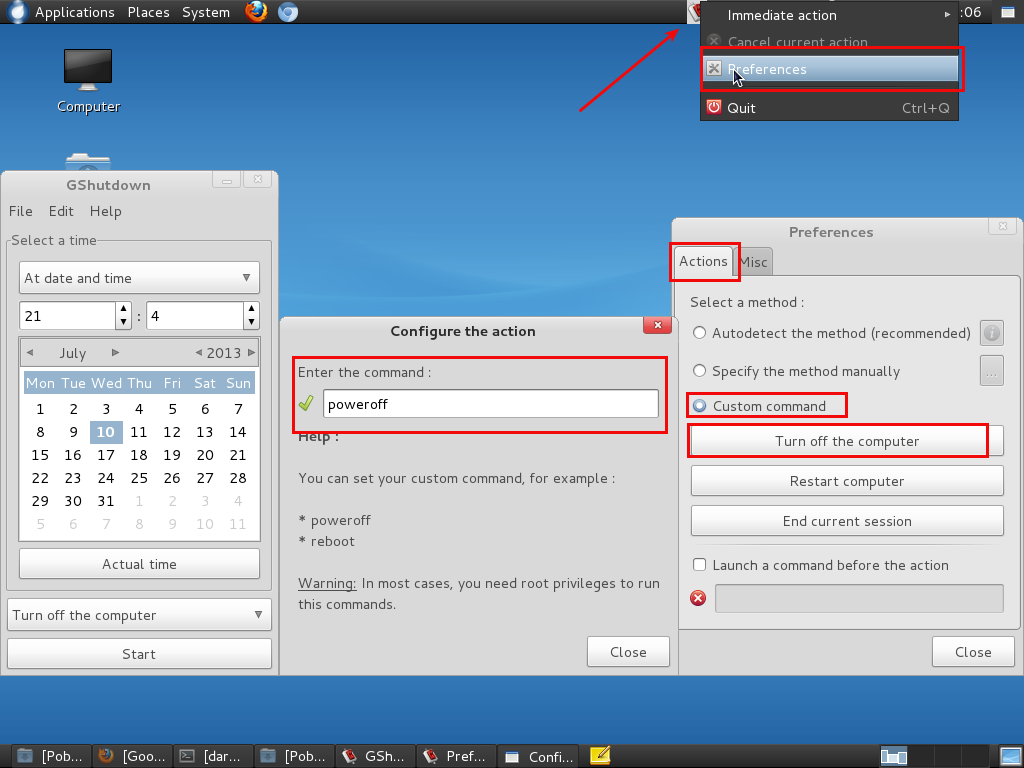Click the Restart computer button
Viewport: 1024px width, 768px height.
click(847, 481)
